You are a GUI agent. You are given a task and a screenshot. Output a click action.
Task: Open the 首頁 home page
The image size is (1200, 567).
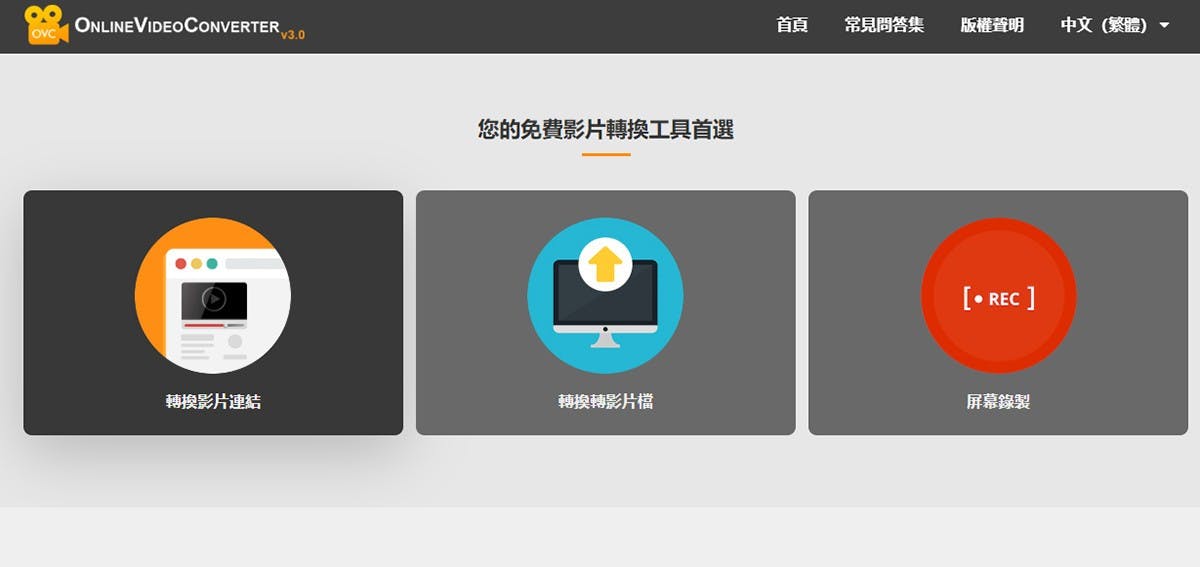point(792,25)
